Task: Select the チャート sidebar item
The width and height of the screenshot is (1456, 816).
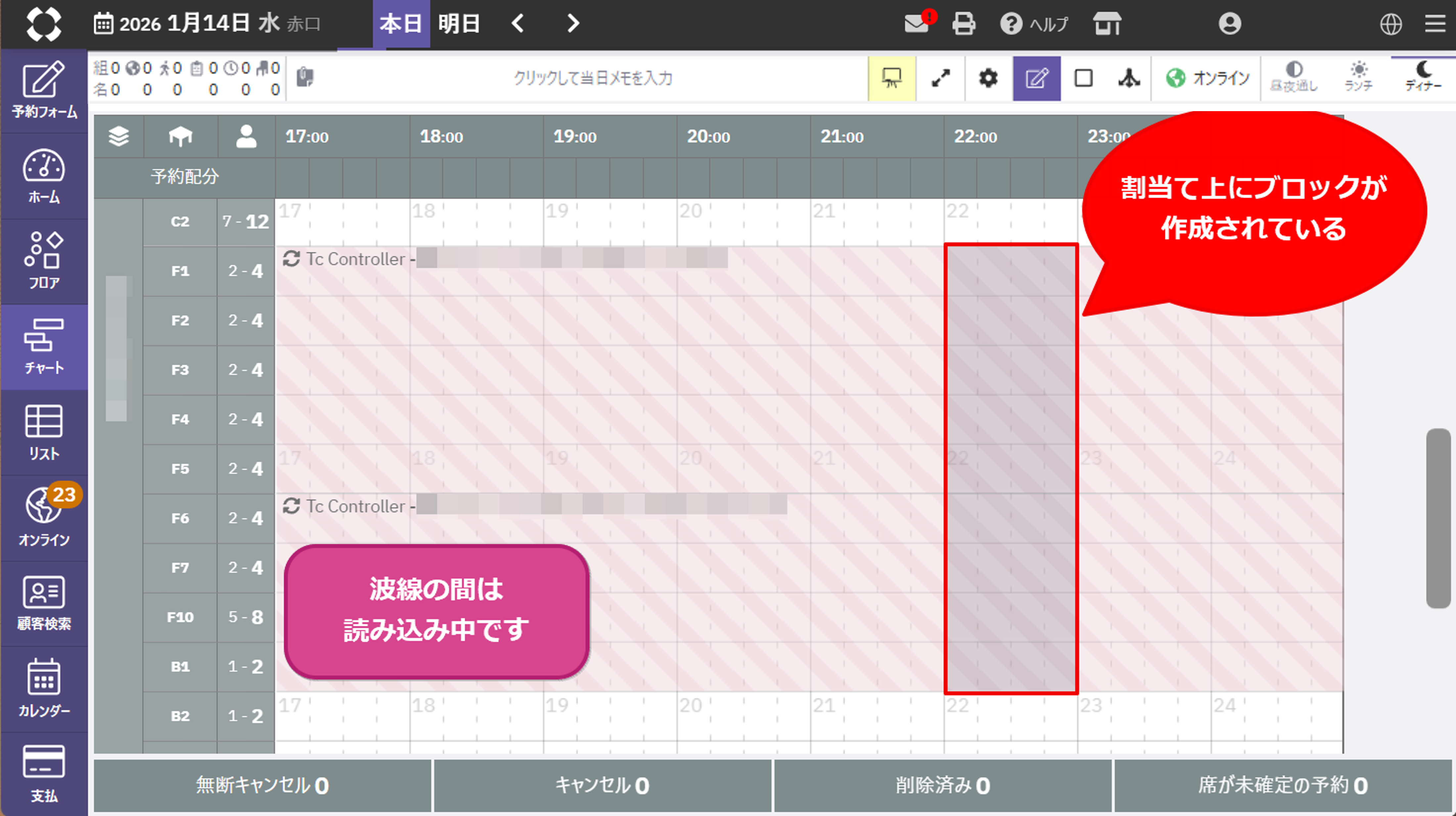Action: click(44, 347)
